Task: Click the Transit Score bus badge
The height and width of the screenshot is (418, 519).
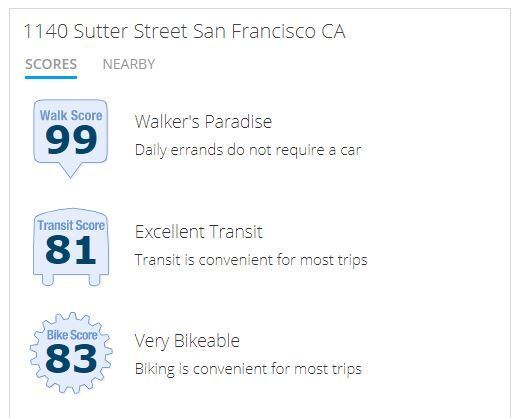Action: [x=71, y=247]
